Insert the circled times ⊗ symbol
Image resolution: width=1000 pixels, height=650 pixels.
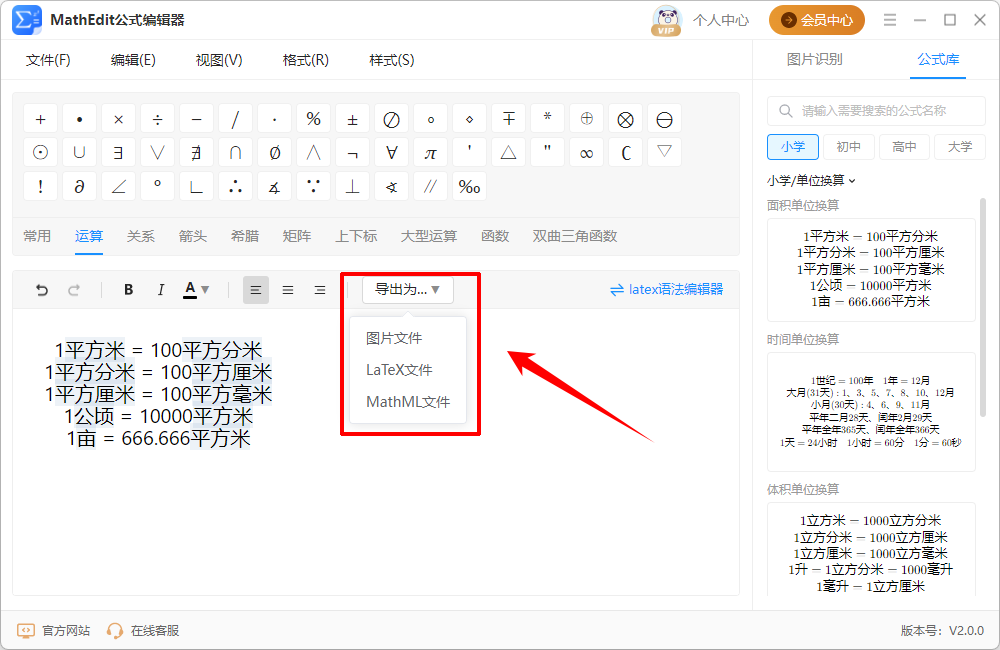click(626, 119)
